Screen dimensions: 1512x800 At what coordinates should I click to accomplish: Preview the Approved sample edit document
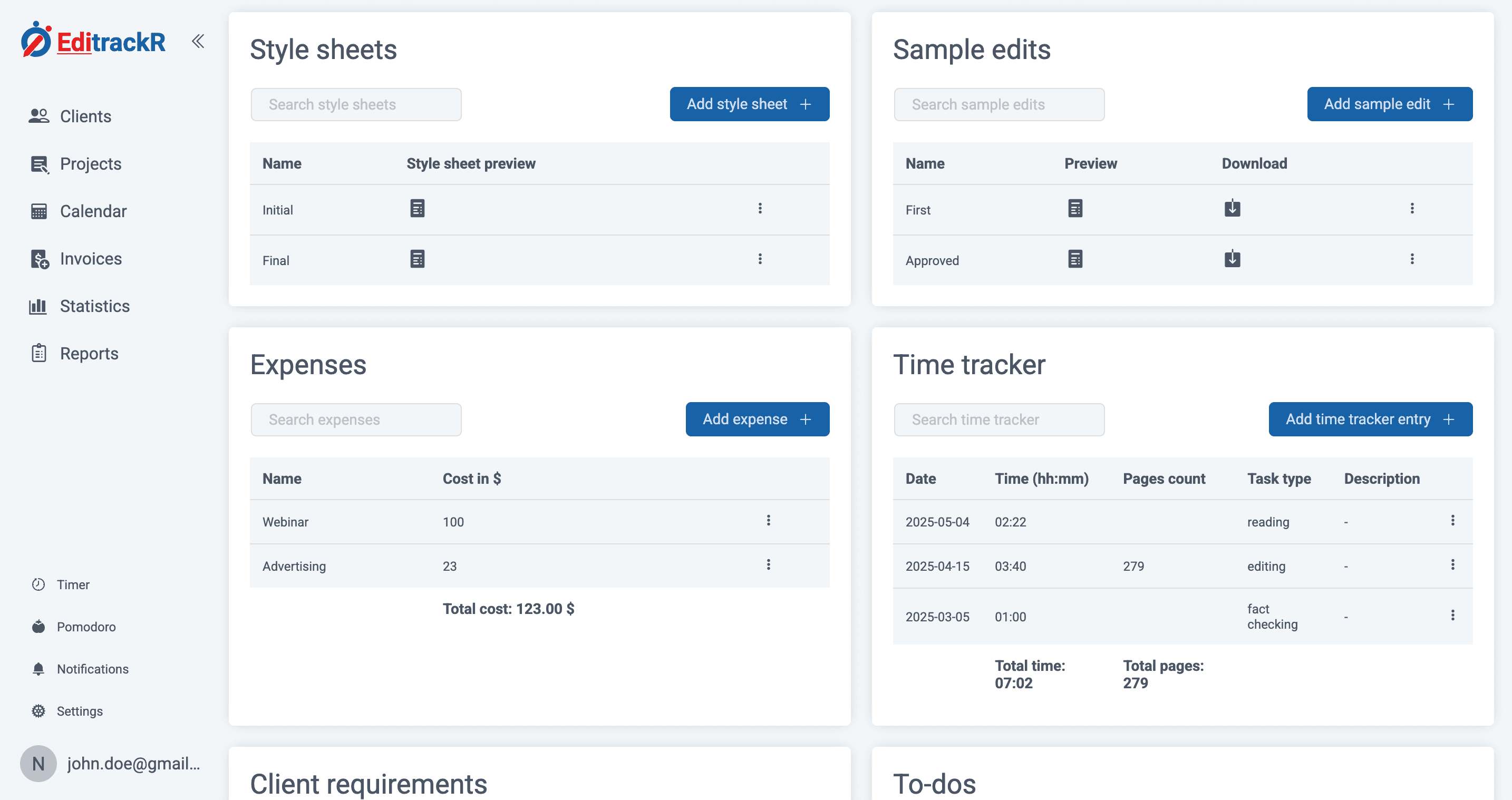click(1075, 259)
